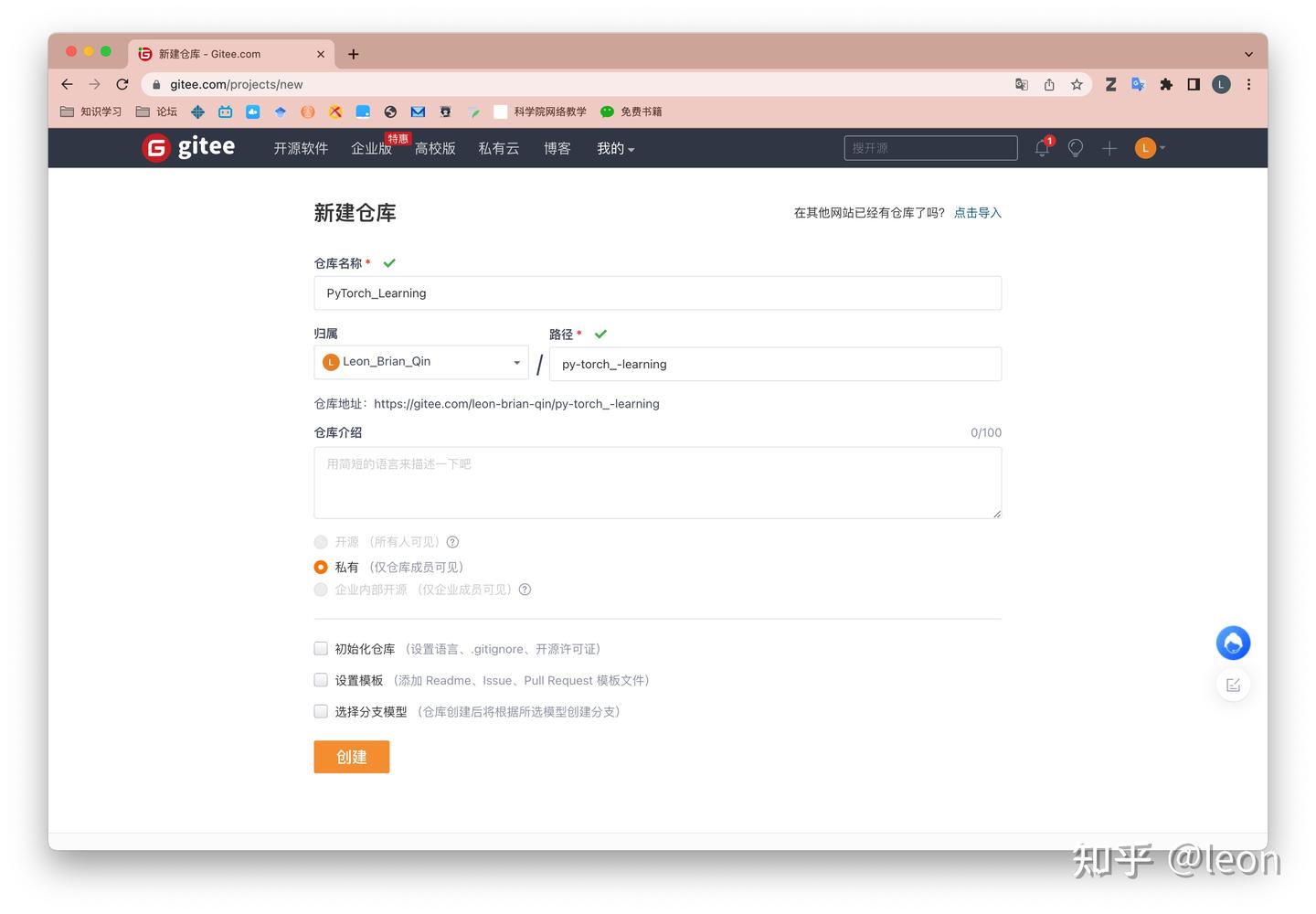Image resolution: width=1316 pixels, height=914 pixels.
Task: Click the browser share icon
Action: click(1049, 84)
